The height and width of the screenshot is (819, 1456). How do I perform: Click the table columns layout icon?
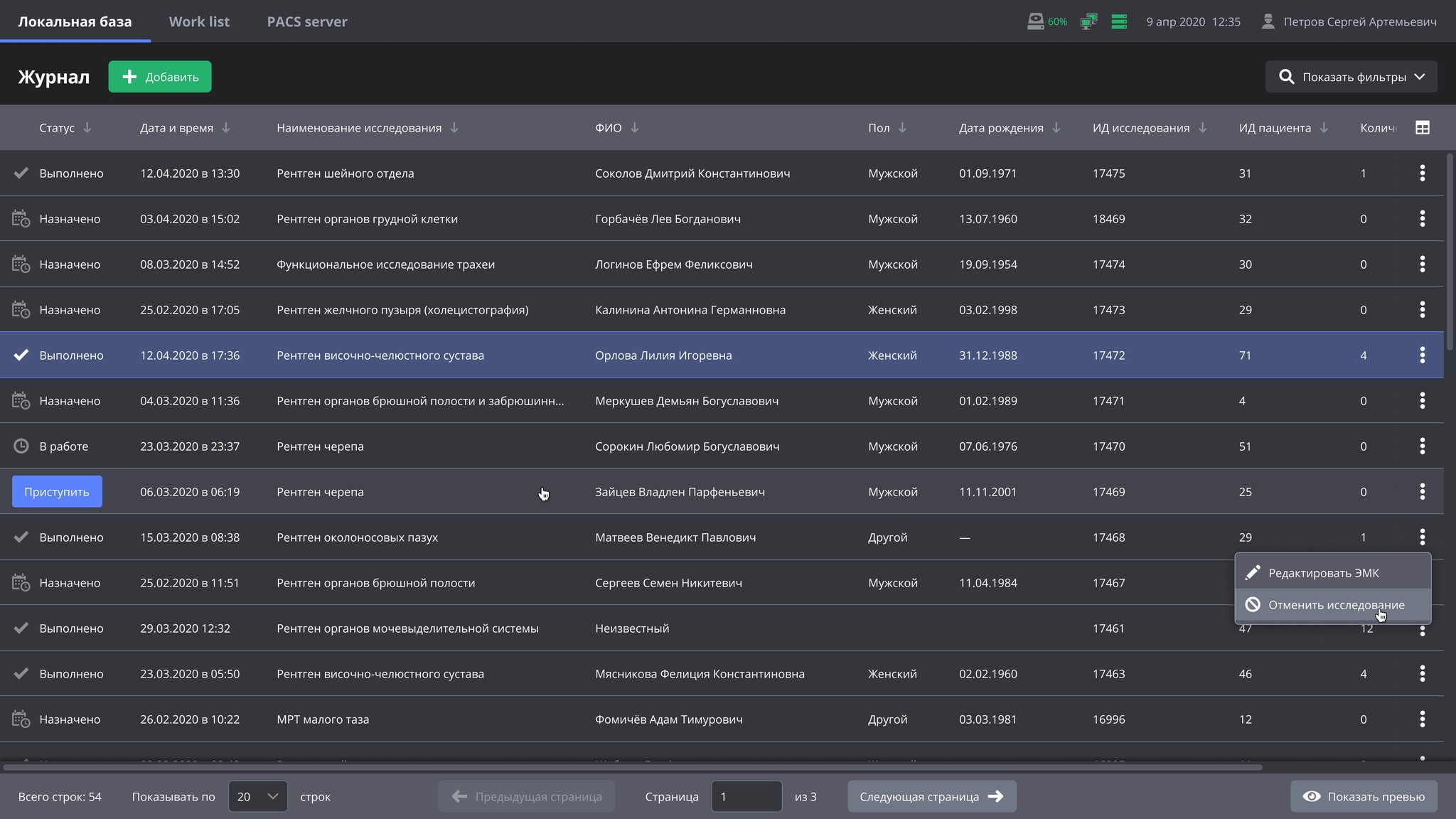point(1422,128)
